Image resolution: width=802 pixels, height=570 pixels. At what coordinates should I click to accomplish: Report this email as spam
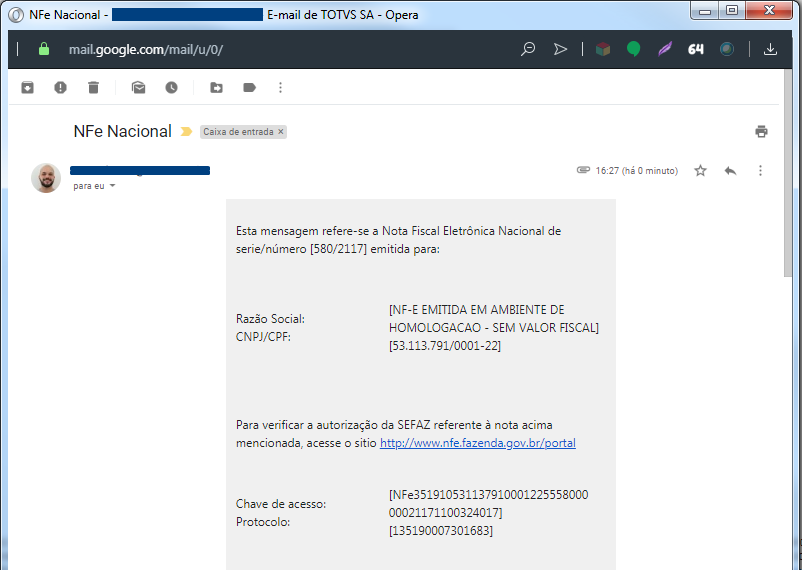pyautogui.click(x=60, y=87)
